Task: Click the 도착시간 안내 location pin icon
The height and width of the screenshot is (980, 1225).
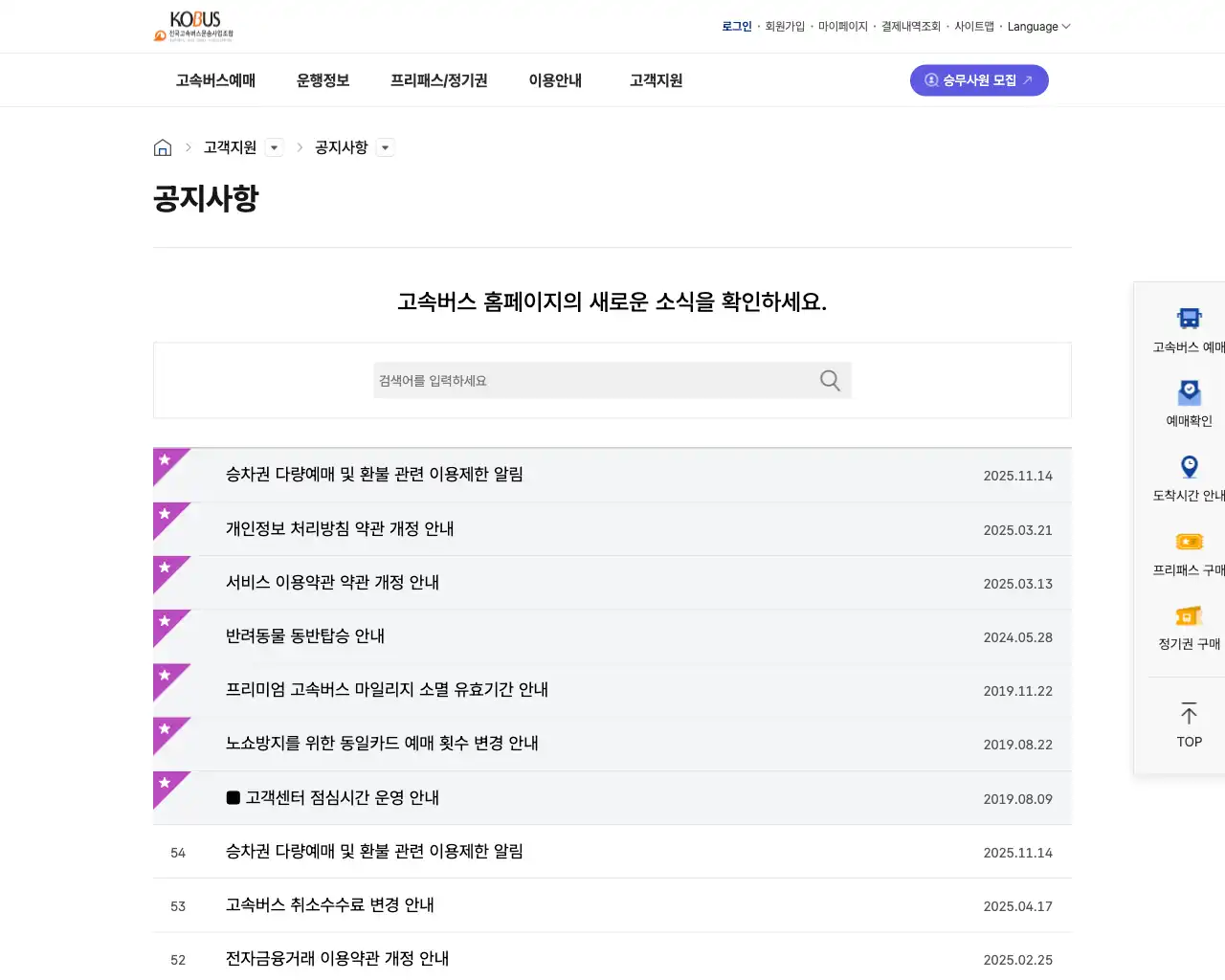Action: [x=1189, y=466]
